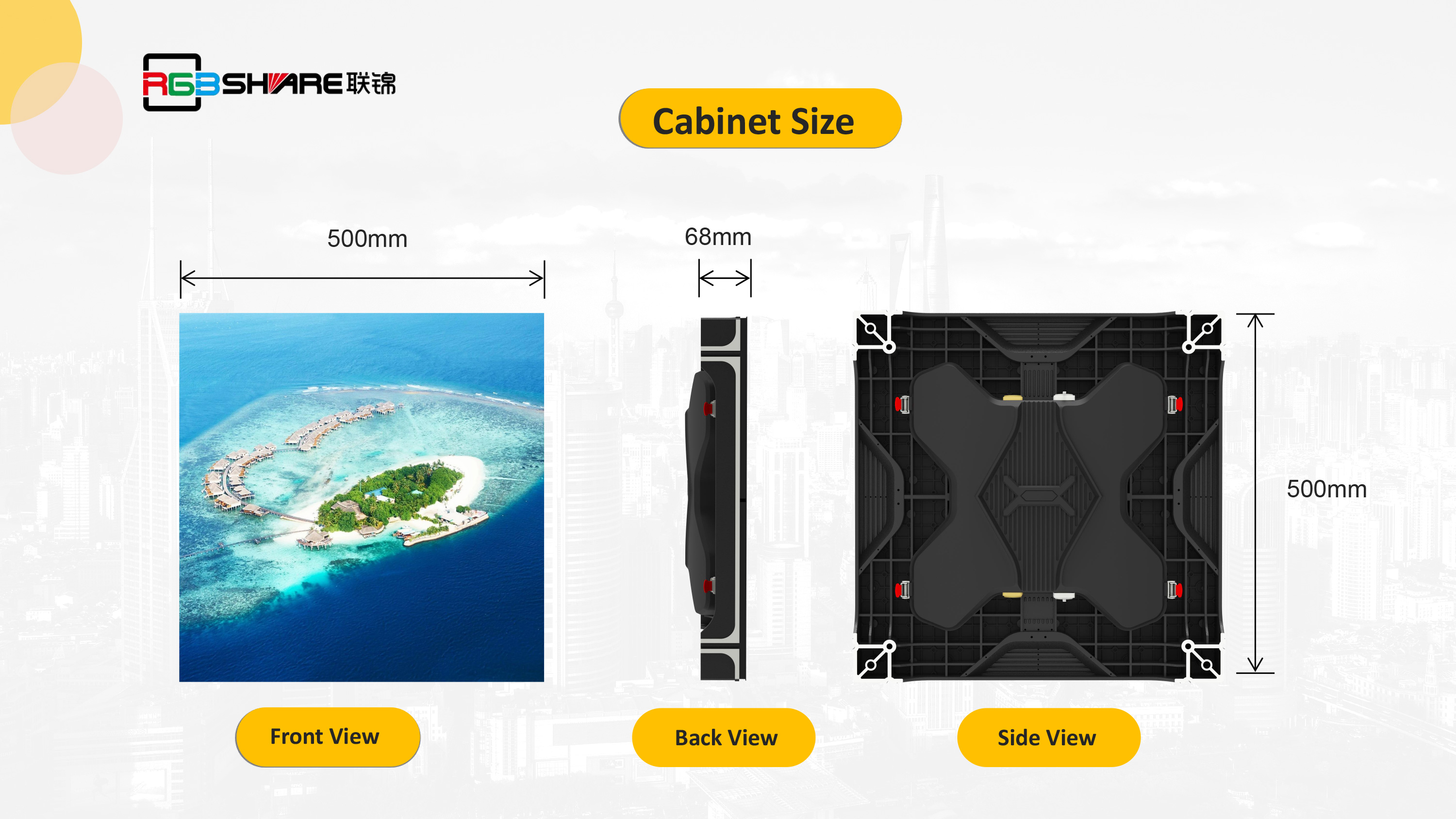Click the top-right corner connector bracket
This screenshot has width=1456, height=819.
pyautogui.click(x=1202, y=333)
